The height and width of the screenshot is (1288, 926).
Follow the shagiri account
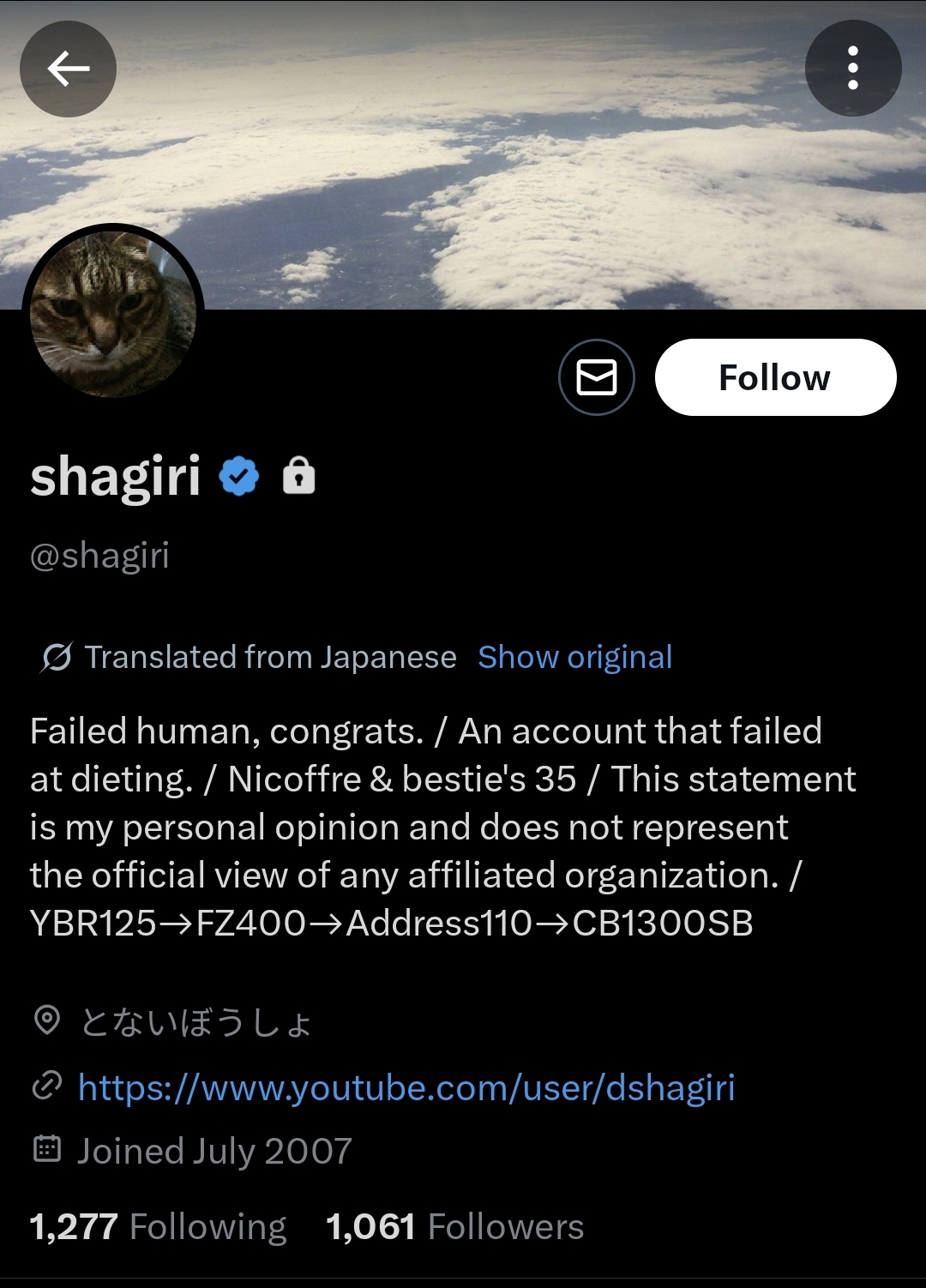pyautogui.click(x=775, y=377)
